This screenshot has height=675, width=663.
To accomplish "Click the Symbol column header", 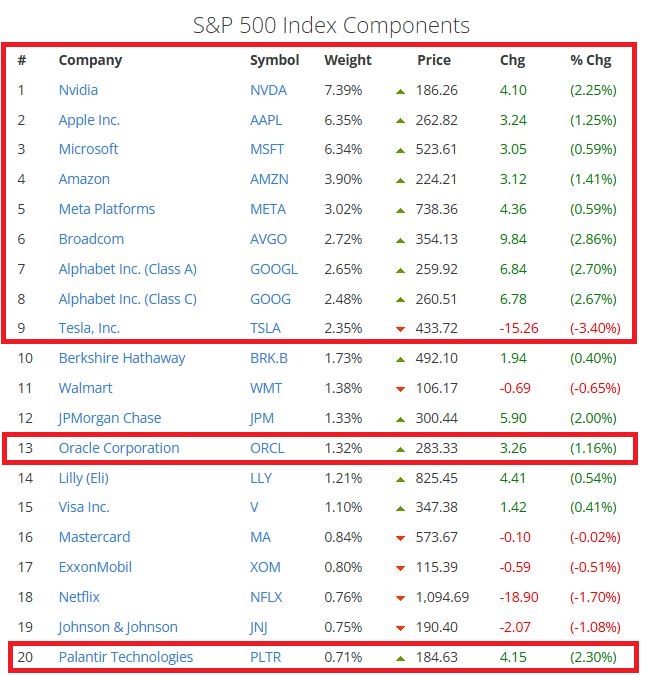I will pos(274,60).
